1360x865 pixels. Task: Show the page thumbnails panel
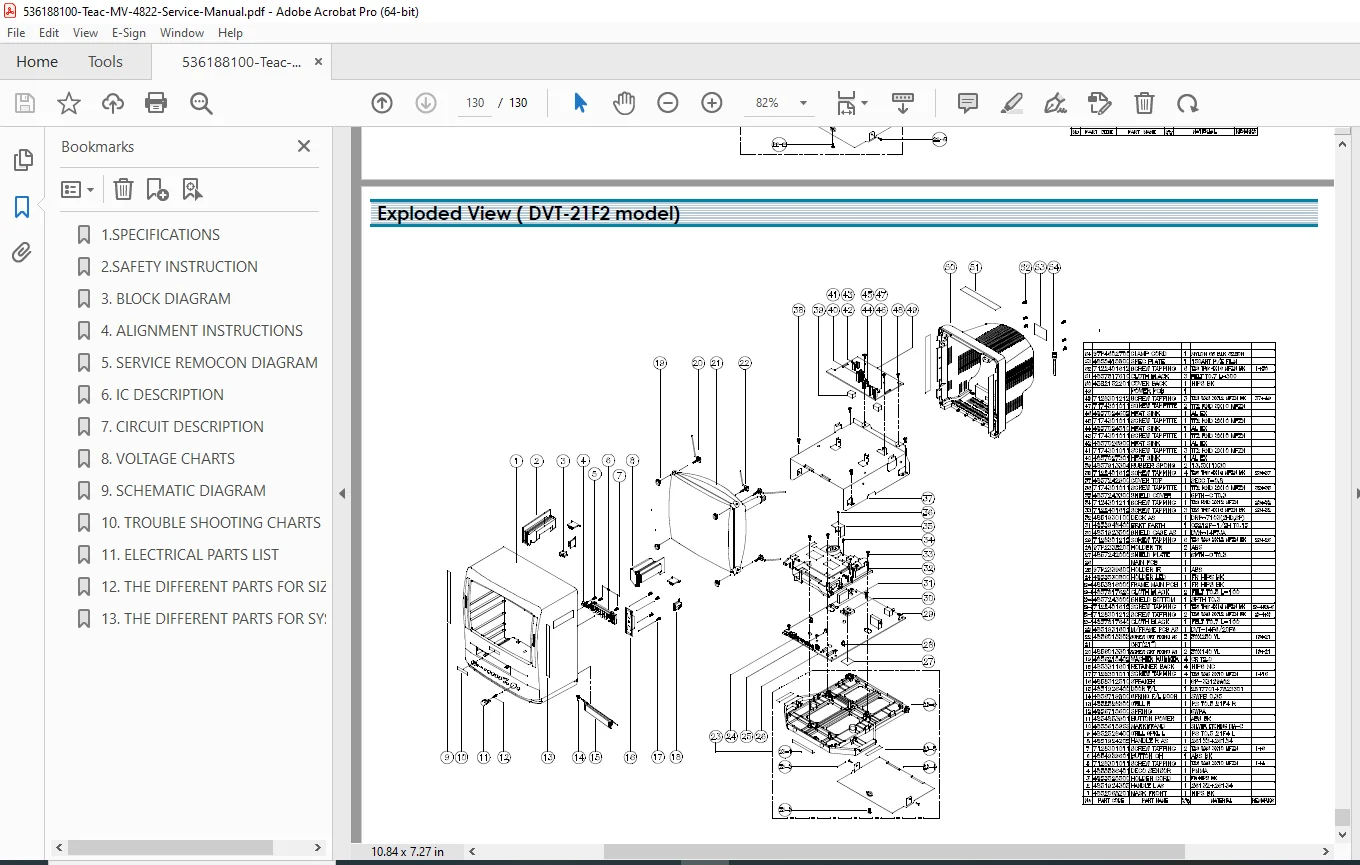click(x=22, y=160)
